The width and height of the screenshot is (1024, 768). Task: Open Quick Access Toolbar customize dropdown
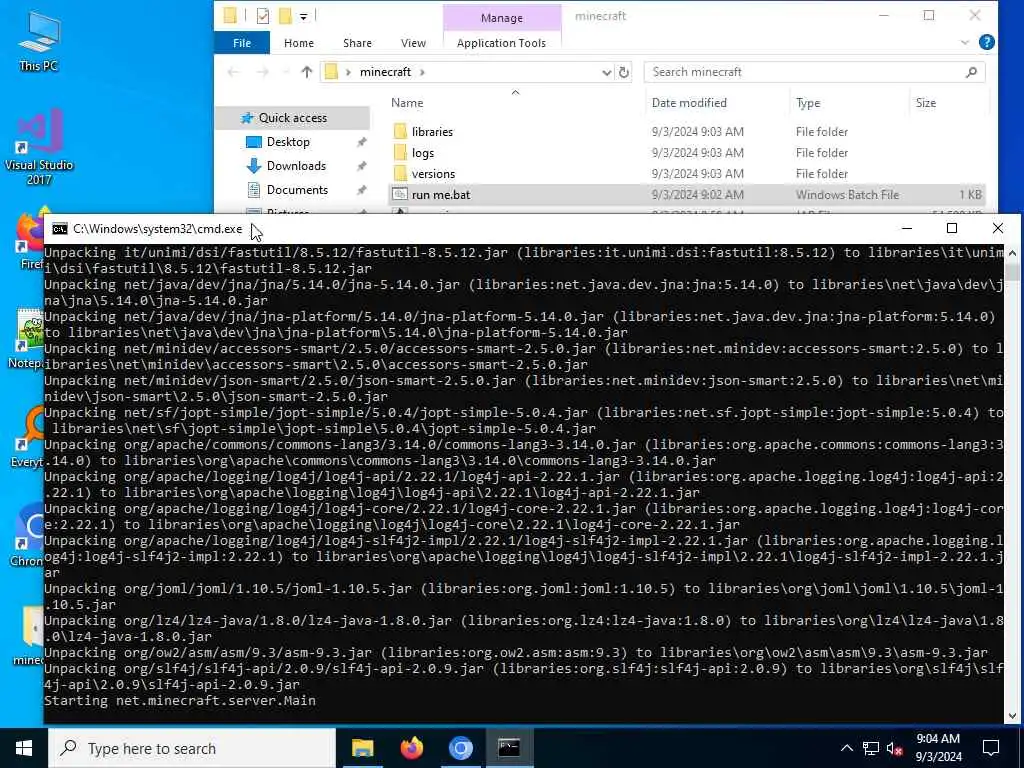click(304, 16)
